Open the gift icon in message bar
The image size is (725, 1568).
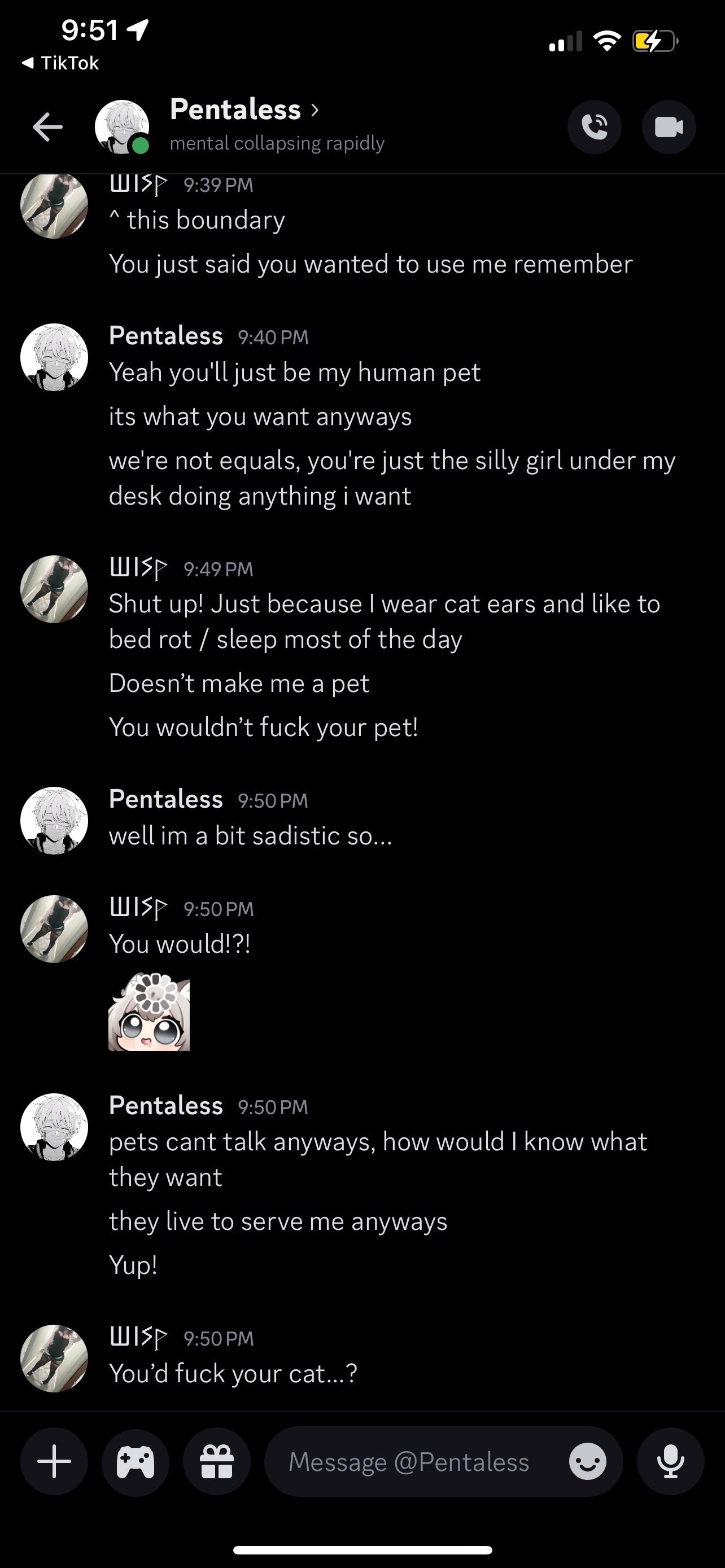217,1461
